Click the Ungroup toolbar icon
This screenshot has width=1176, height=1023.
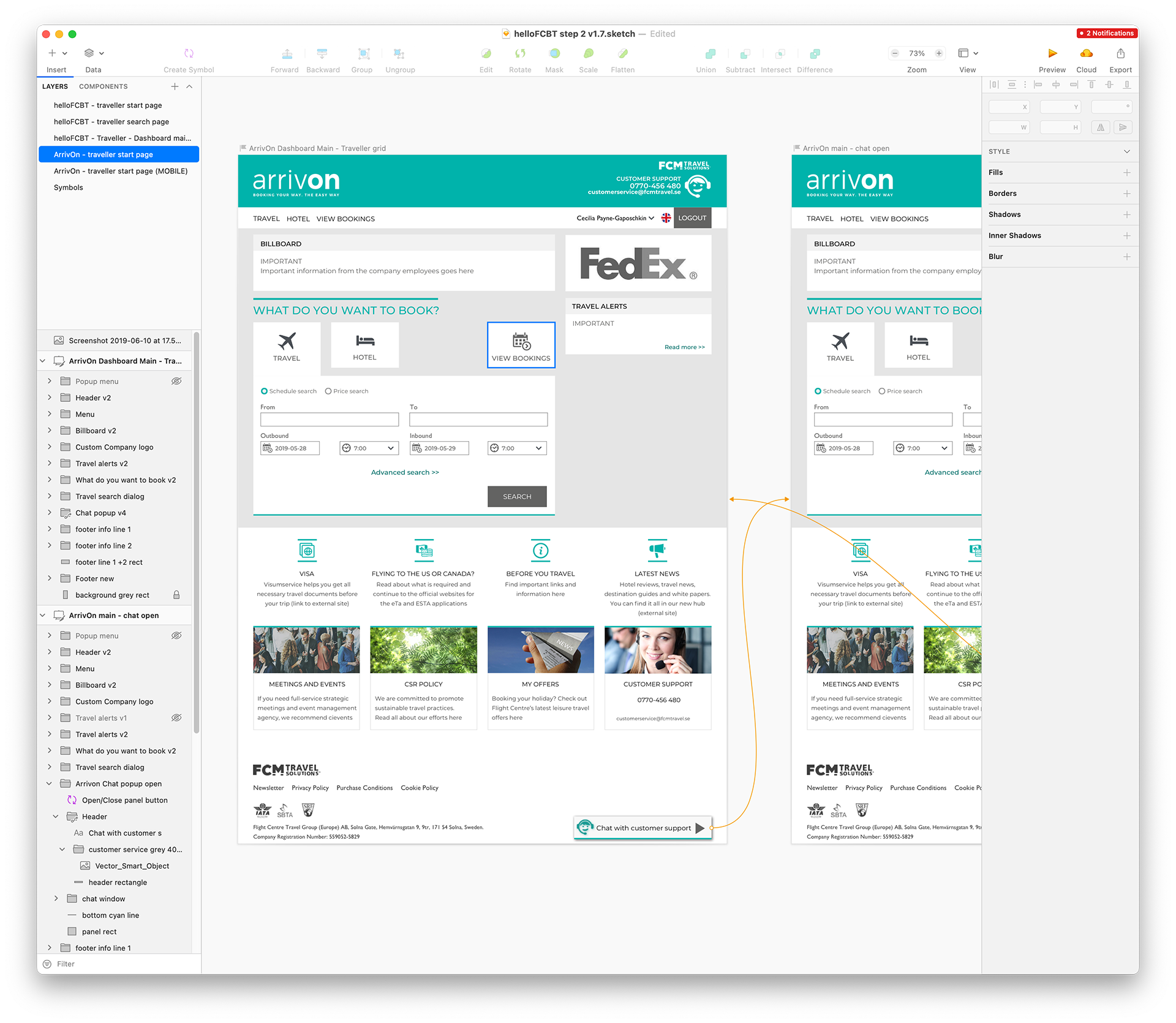click(399, 54)
